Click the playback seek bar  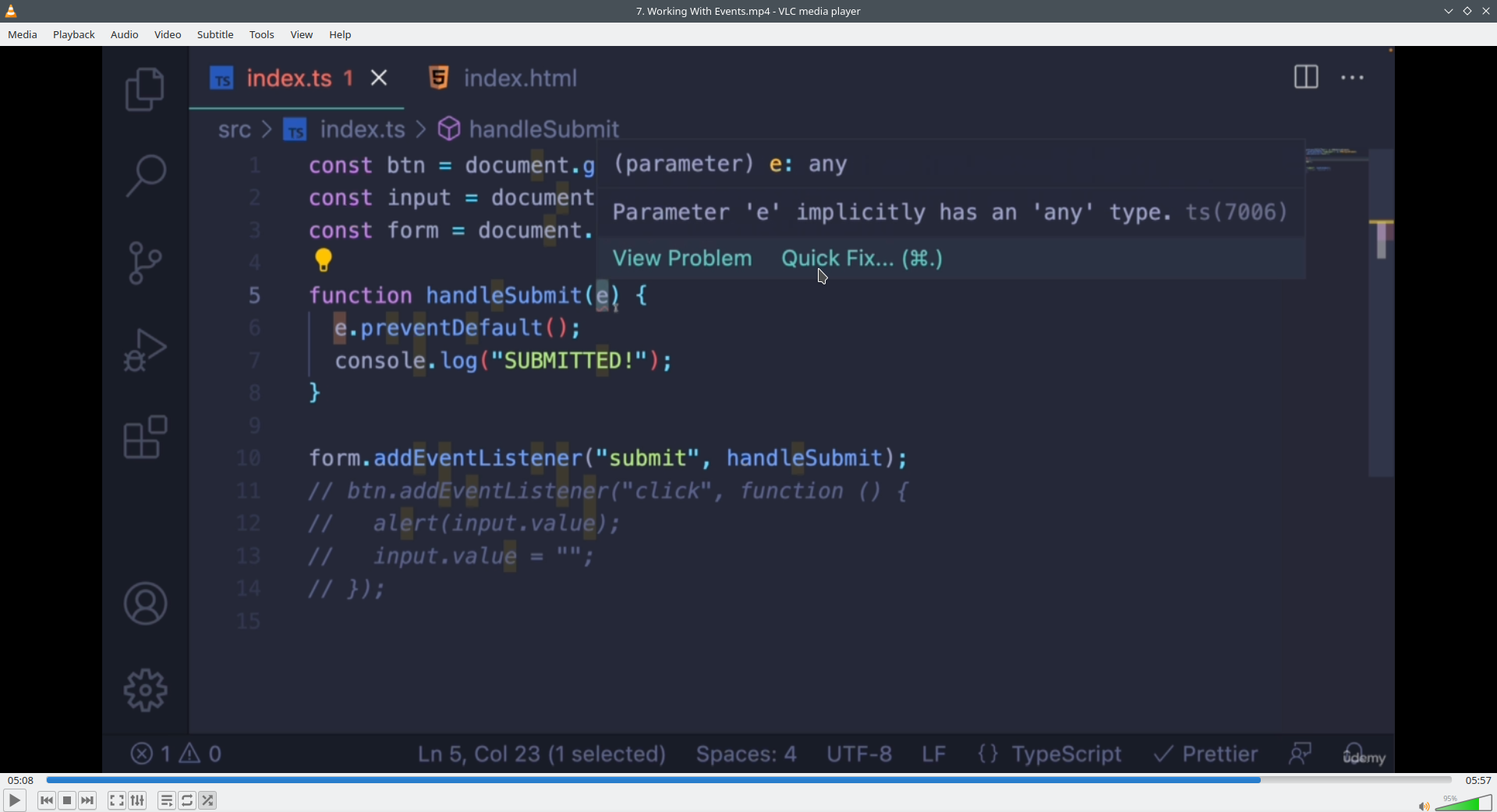(748, 780)
